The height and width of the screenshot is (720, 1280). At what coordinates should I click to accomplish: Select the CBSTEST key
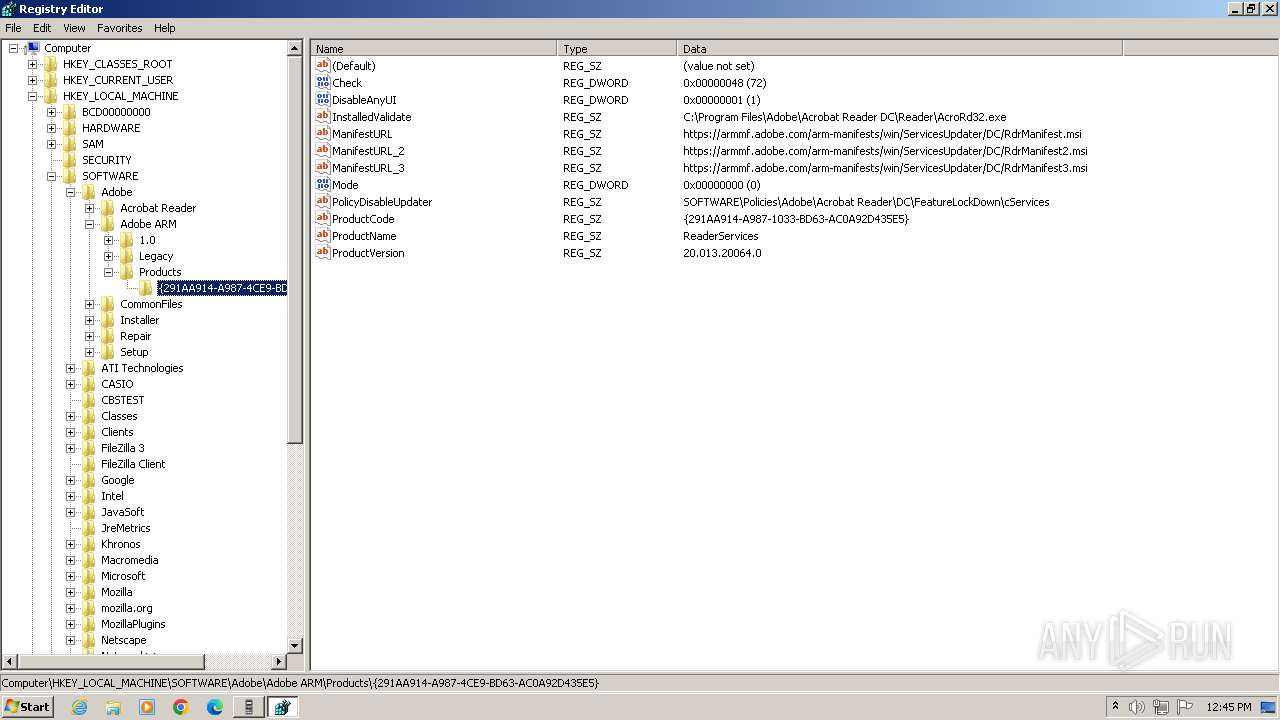122,400
